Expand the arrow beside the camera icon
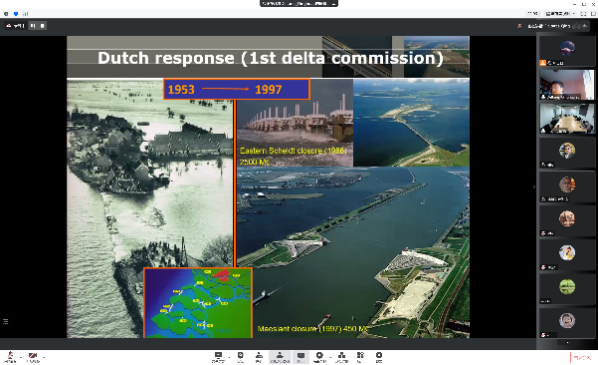Screen dimensions: 598x365 tap(44, 357)
